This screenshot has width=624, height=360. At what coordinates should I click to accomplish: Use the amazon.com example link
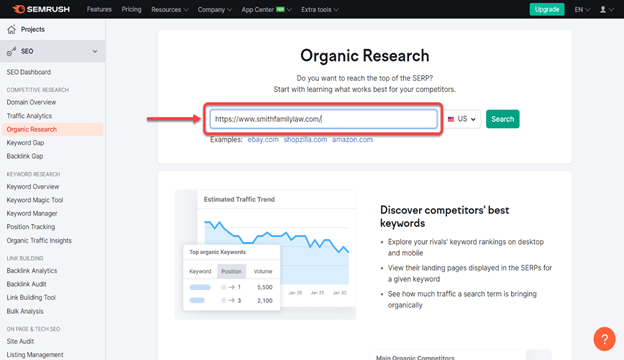[352, 140]
